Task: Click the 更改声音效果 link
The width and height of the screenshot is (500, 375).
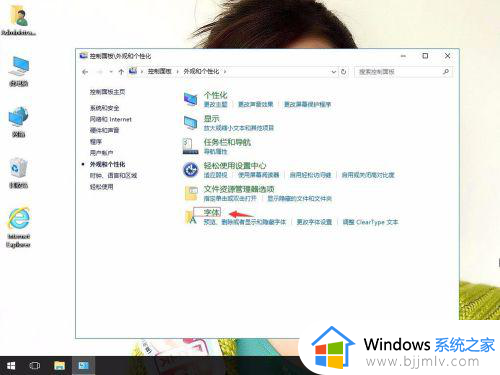Action: pyautogui.click(x=256, y=104)
